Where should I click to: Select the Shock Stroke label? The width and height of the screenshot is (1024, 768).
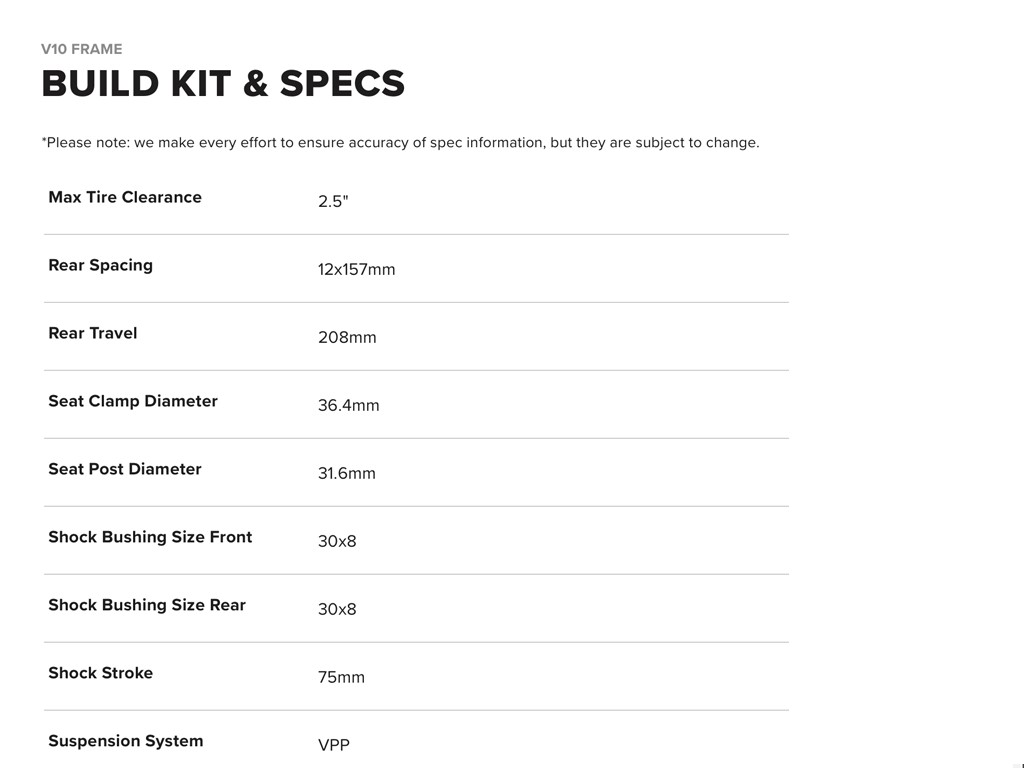(x=100, y=673)
